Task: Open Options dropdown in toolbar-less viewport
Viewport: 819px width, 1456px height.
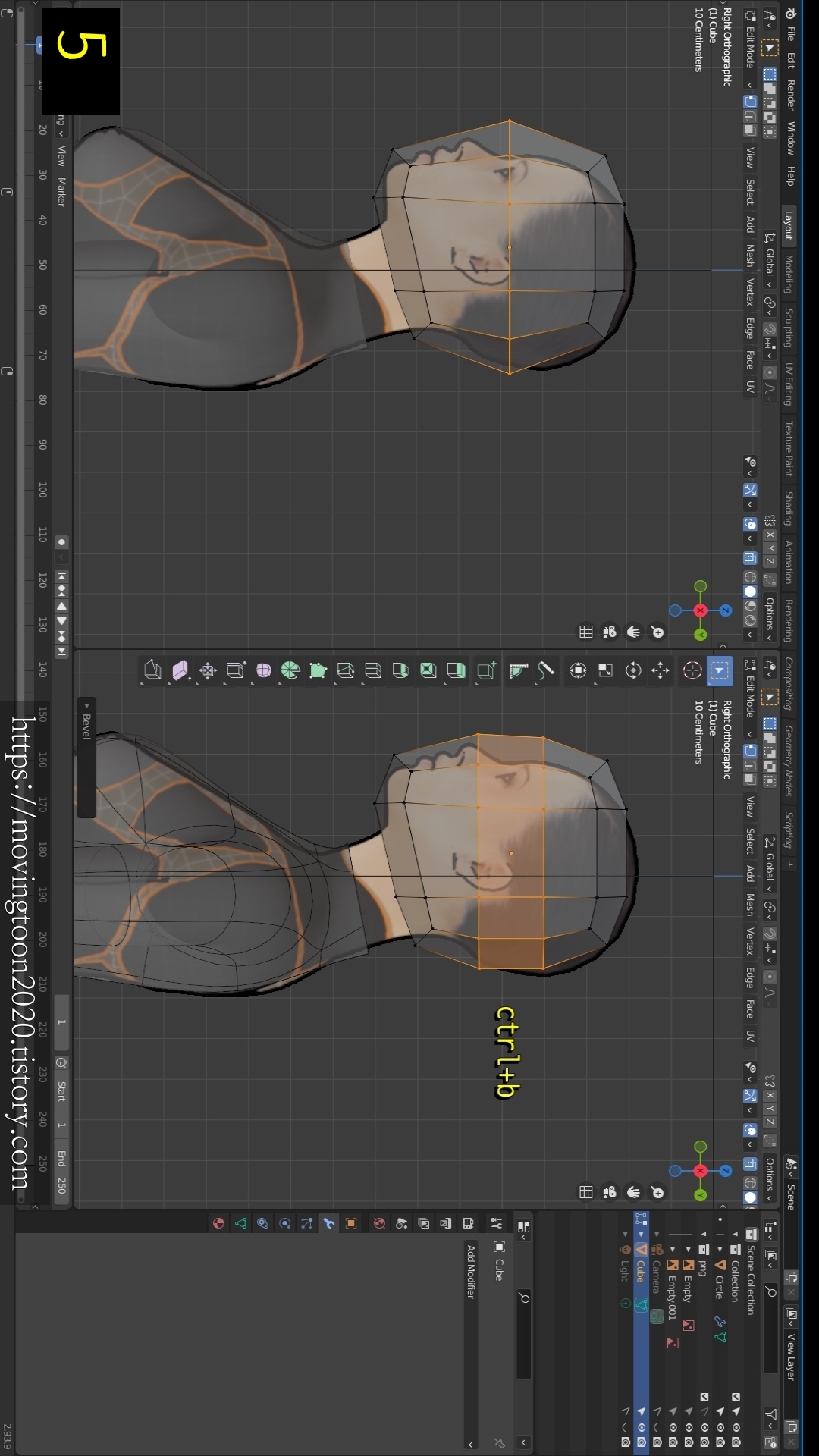Action: coord(770,619)
